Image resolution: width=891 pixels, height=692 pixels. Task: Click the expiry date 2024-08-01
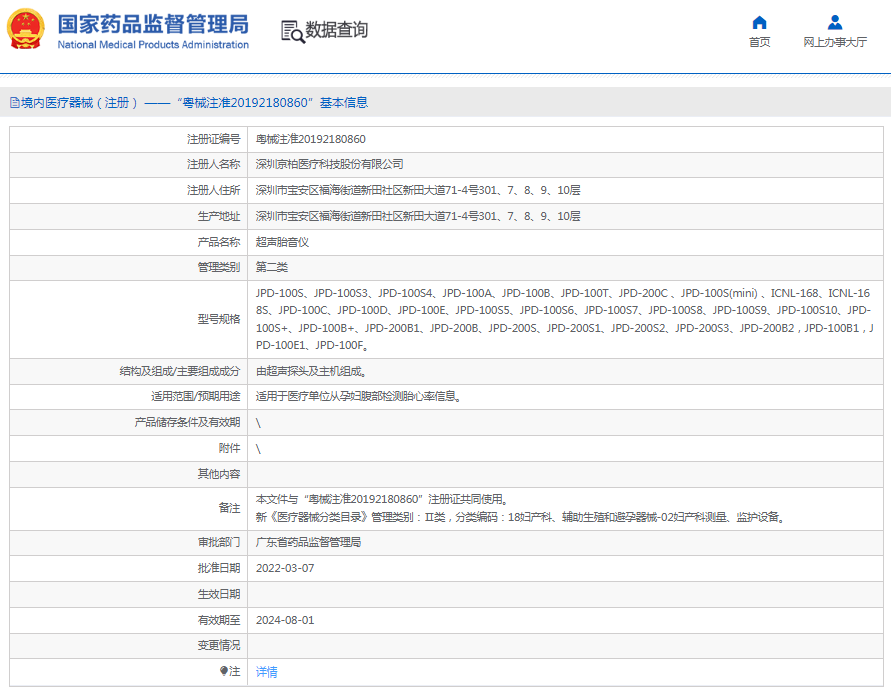click(x=285, y=620)
